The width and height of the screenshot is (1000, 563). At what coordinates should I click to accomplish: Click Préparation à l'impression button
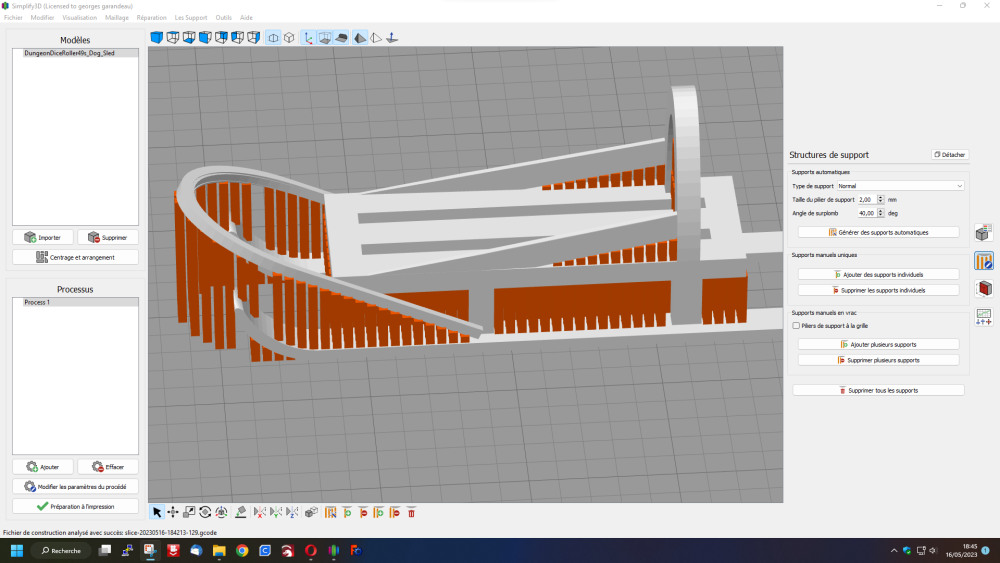point(75,506)
